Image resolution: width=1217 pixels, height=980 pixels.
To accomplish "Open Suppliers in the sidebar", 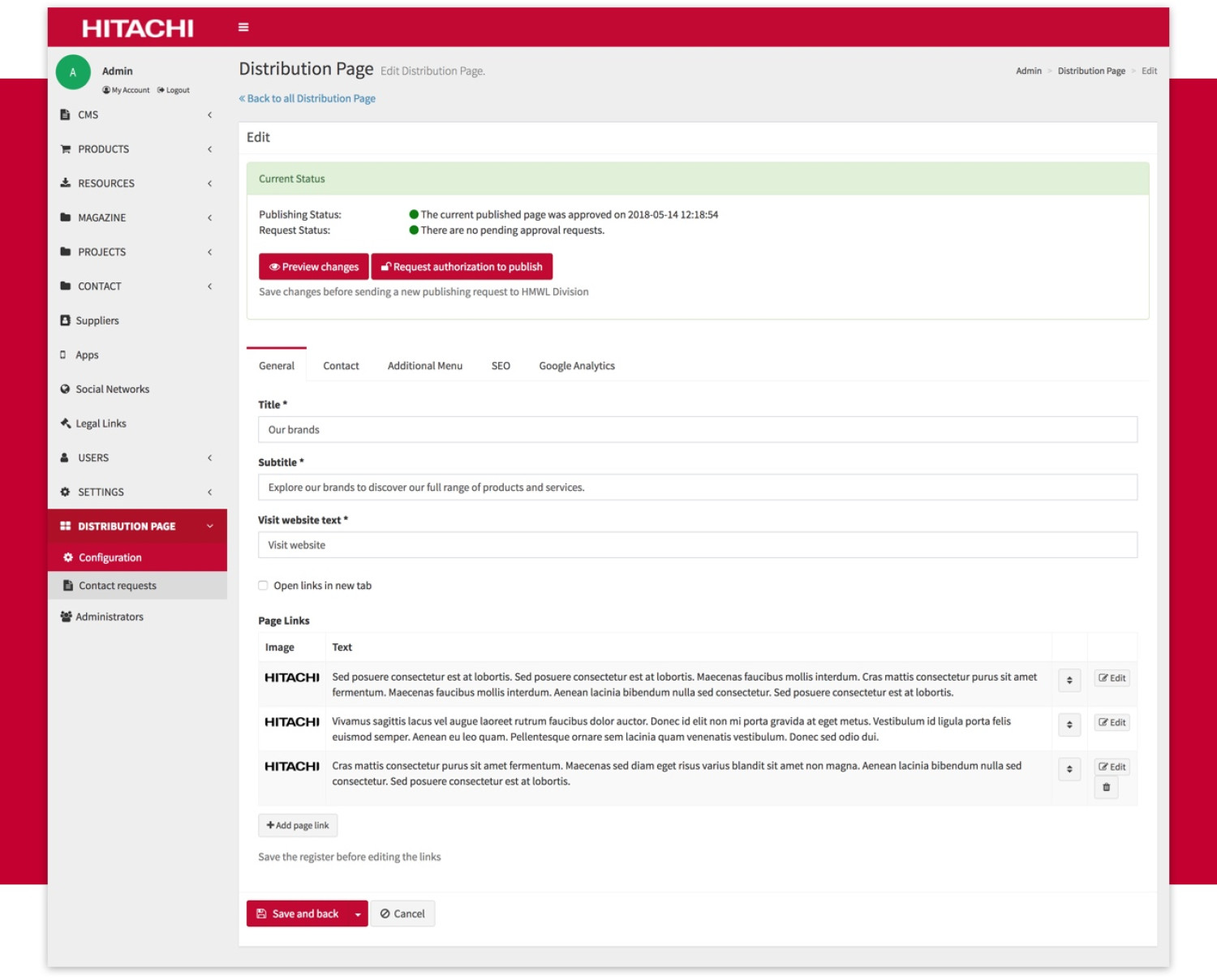I will pyautogui.click(x=97, y=320).
